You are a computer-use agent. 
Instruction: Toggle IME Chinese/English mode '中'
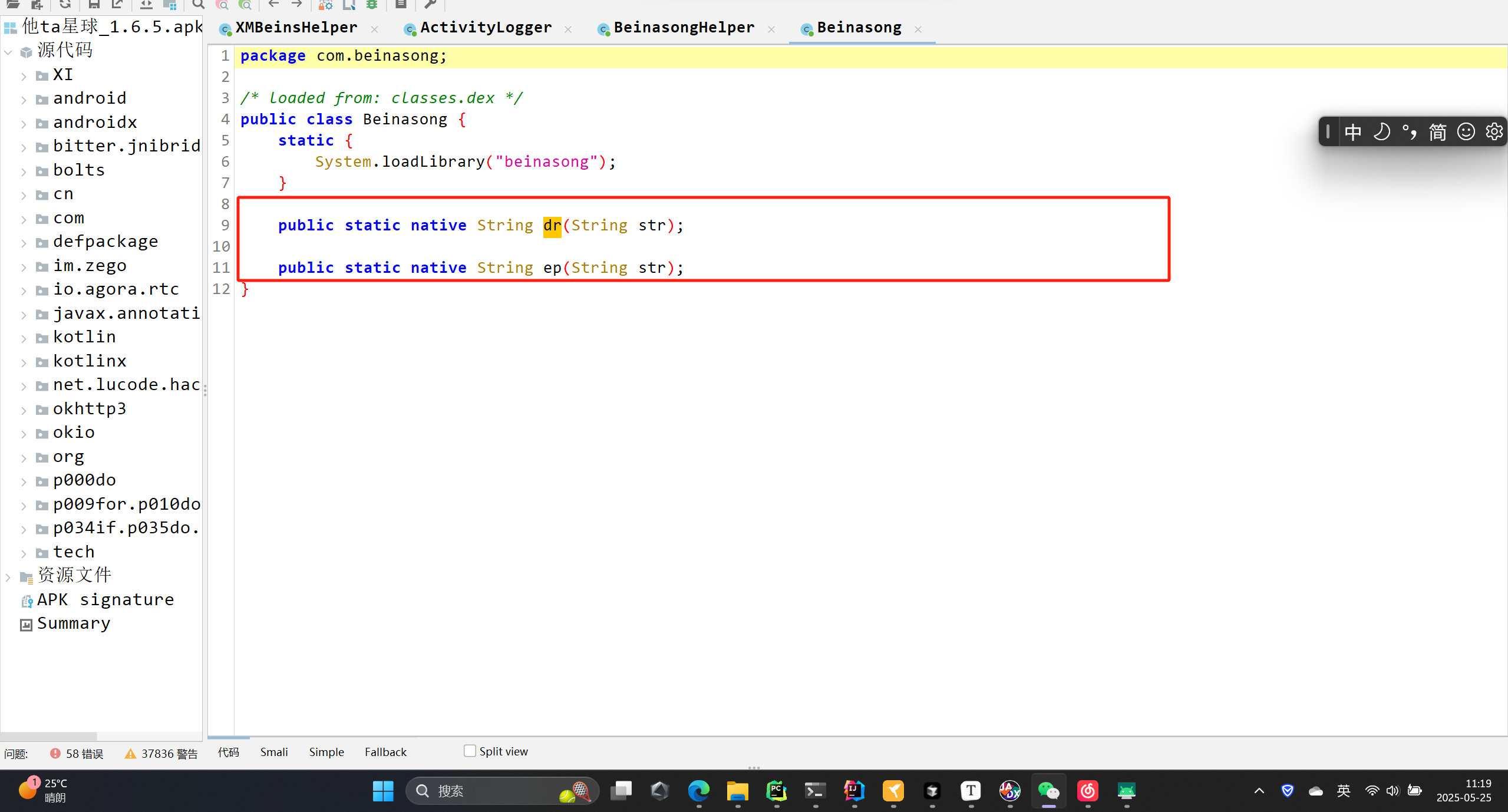(x=1352, y=131)
